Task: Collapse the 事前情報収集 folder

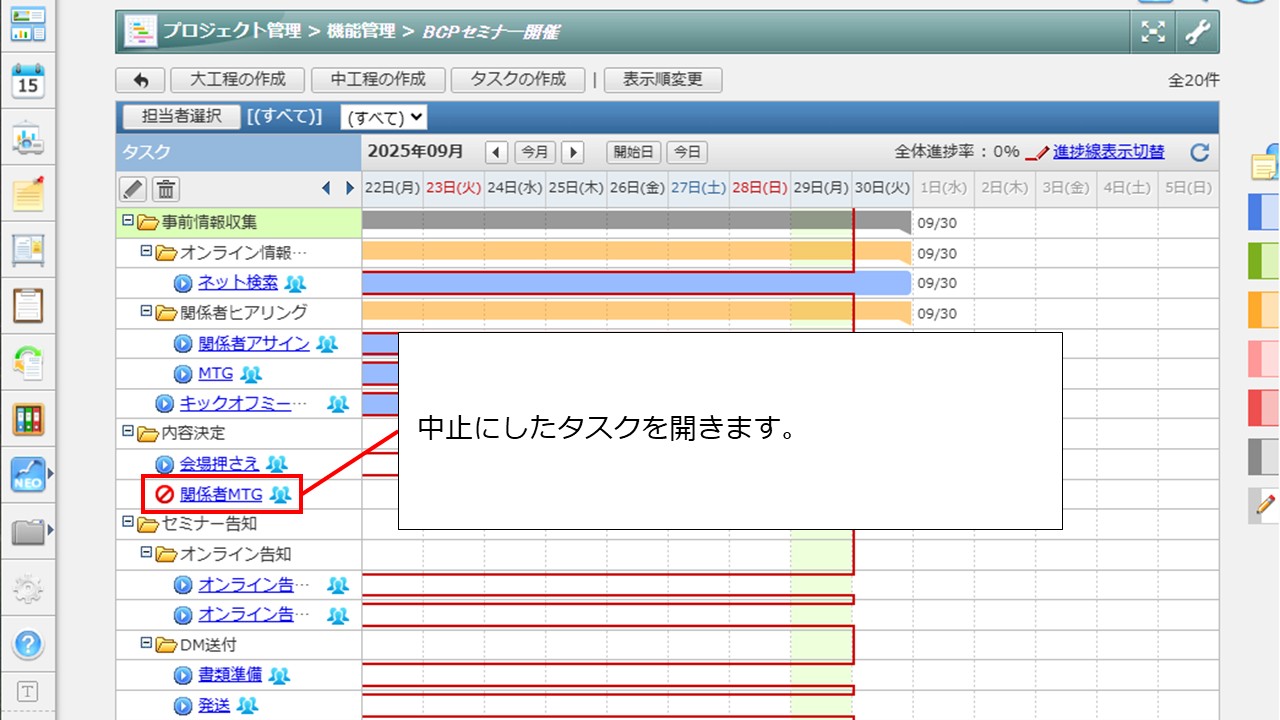Action: click(127, 221)
